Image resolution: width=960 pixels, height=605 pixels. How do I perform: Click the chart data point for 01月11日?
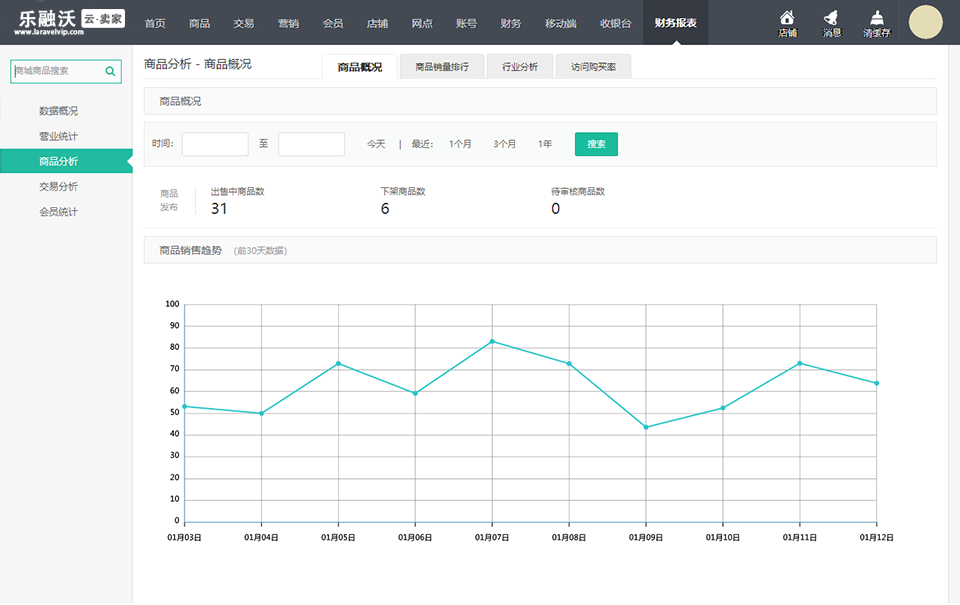(800, 364)
